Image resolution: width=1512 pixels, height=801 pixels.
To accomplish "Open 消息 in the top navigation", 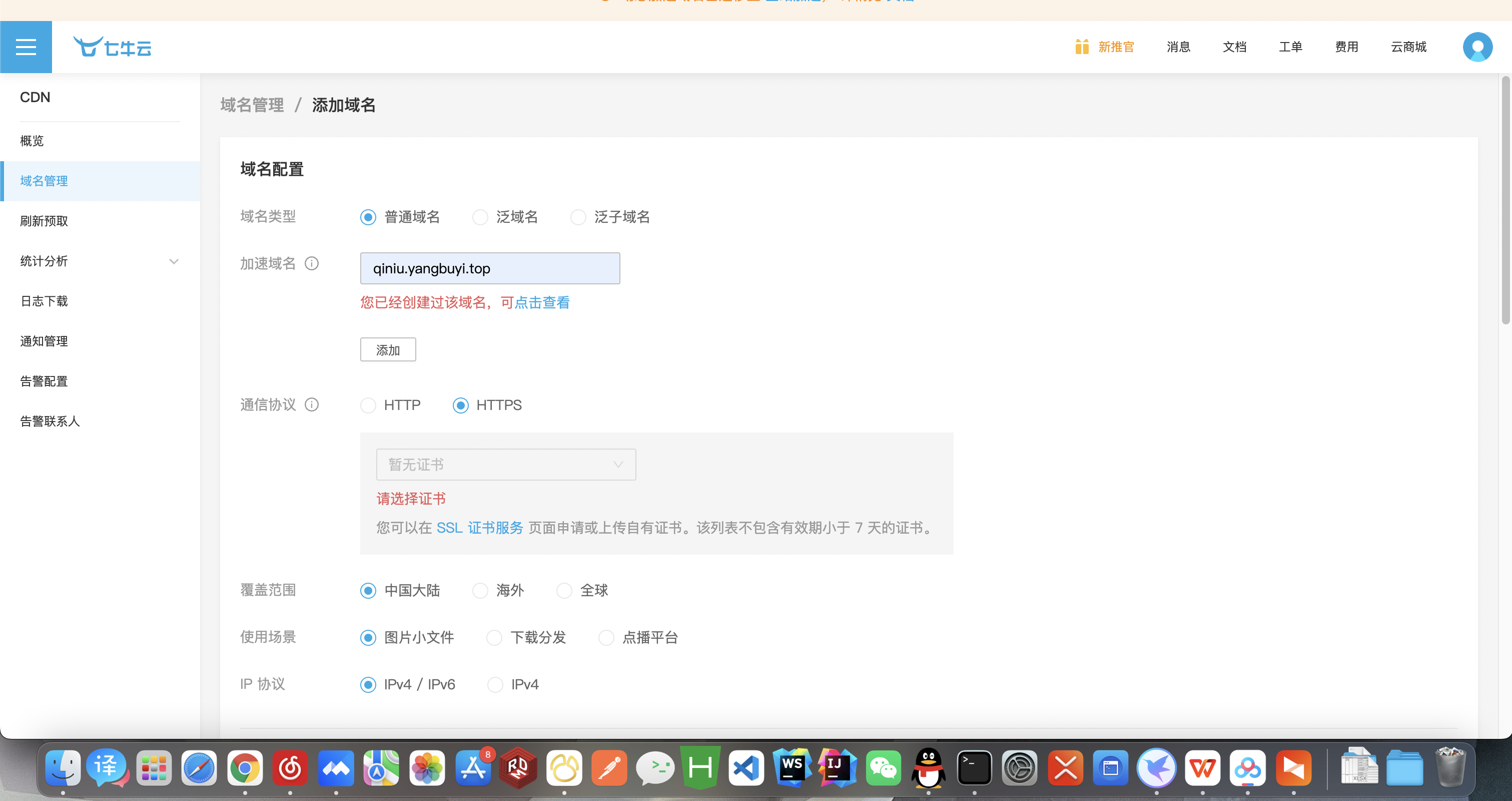I will coord(1178,47).
